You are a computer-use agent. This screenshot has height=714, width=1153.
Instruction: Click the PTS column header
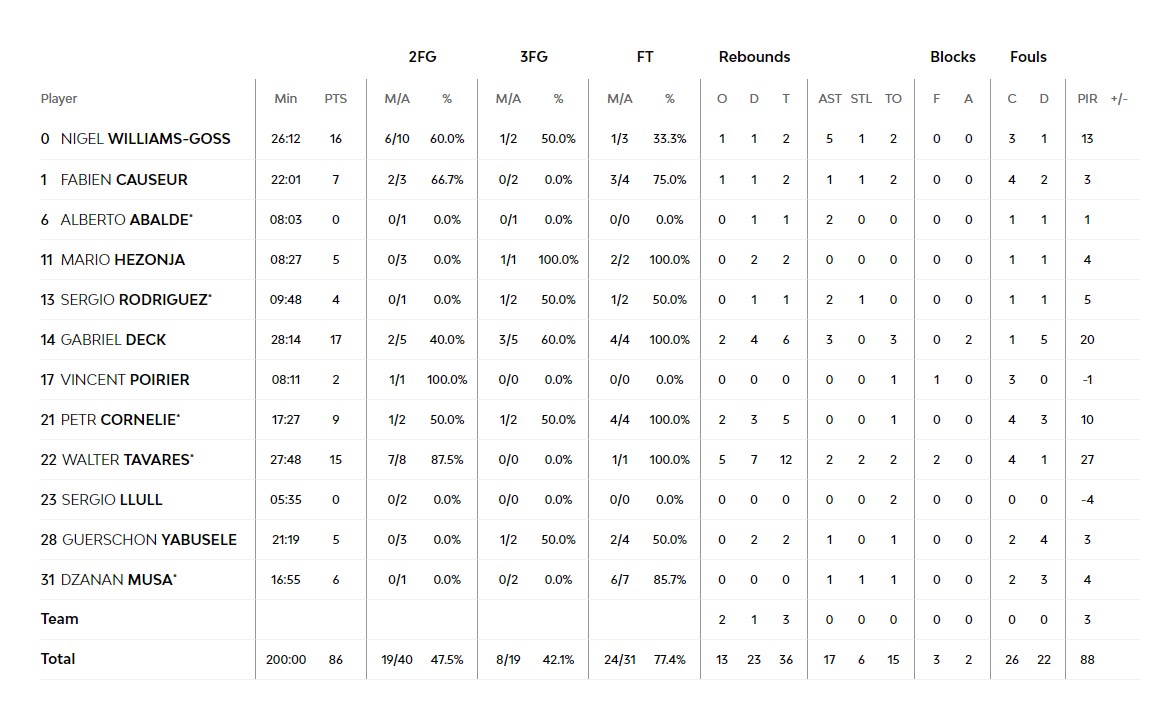[336, 99]
